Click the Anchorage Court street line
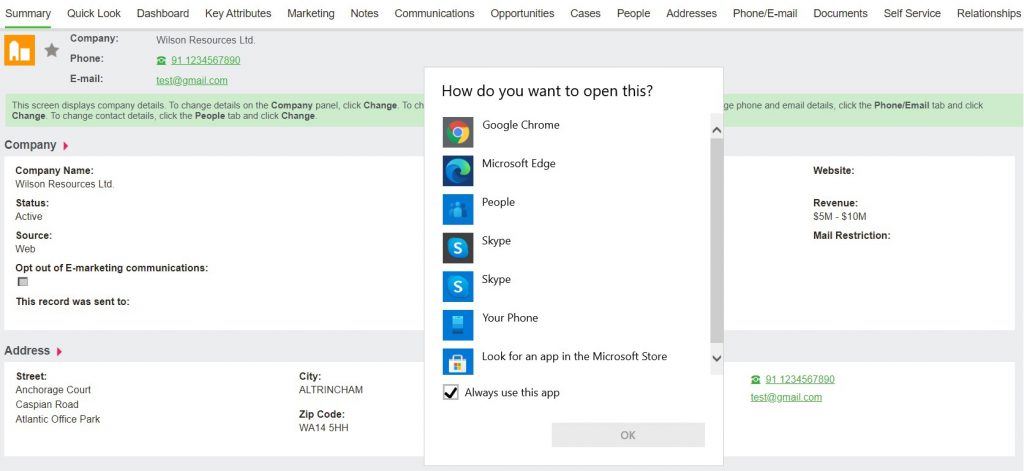Viewport: 1024px width, 471px height. pyautogui.click(x=53, y=390)
